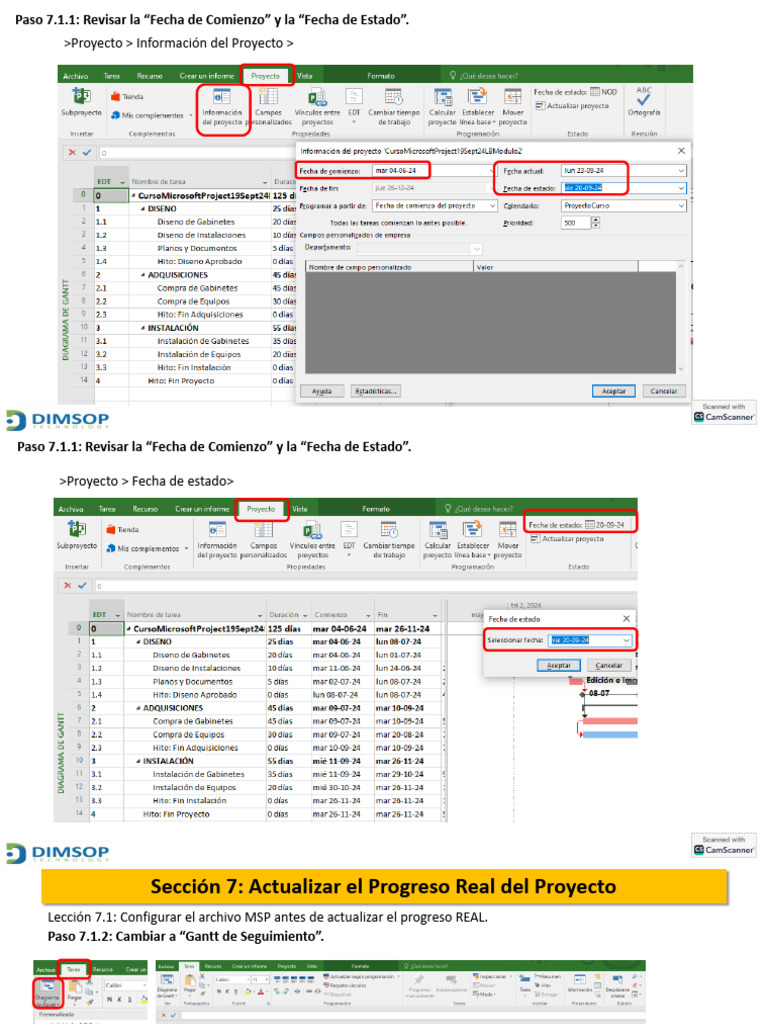Screen dimensions: 768x1024
Task: Switch to Vista tab in second screenshot
Action: coord(300,509)
